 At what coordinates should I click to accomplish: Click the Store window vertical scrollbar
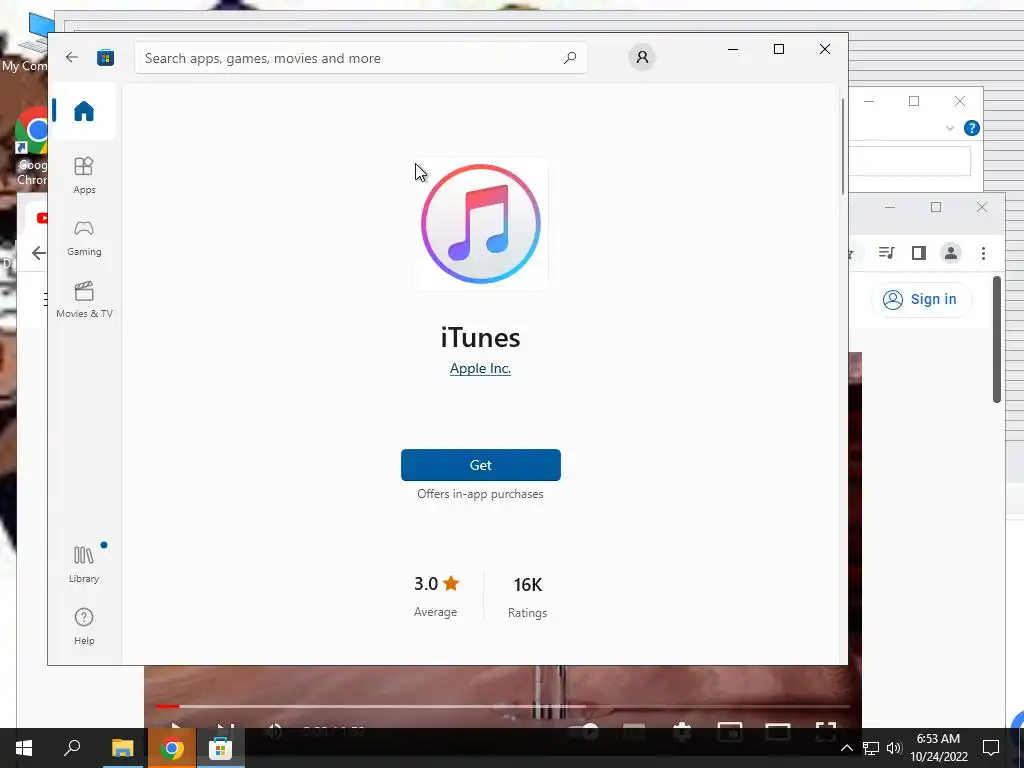click(x=842, y=146)
